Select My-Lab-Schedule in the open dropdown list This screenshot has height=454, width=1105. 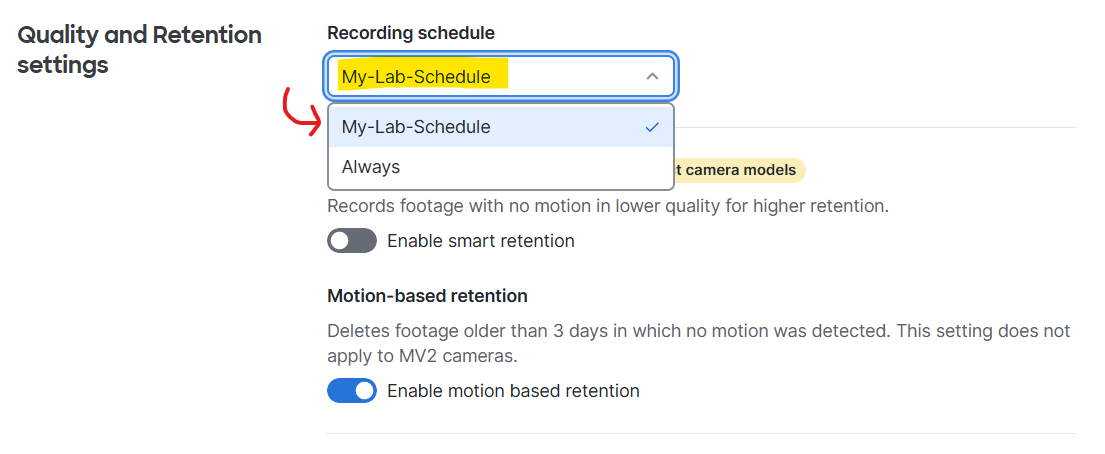(x=500, y=127)
